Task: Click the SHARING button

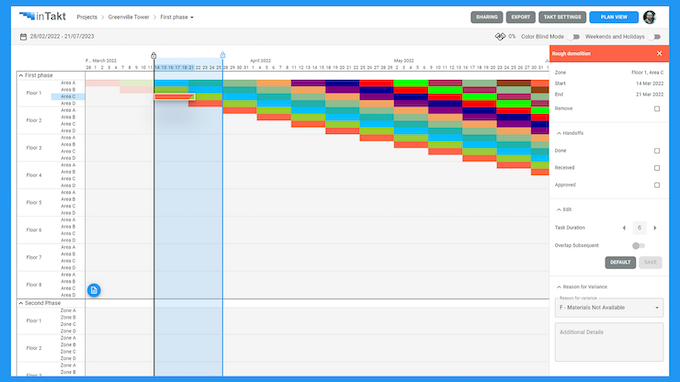Action: 487,17
